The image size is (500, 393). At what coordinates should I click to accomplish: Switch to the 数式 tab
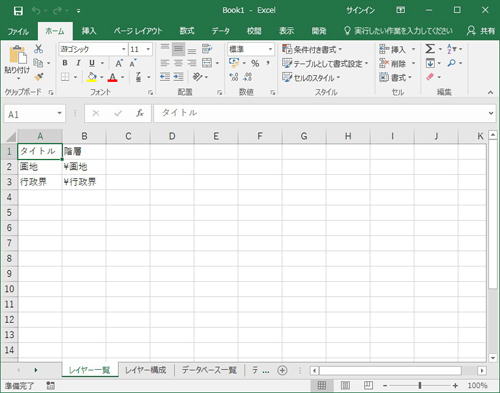(x=187, y=31)
